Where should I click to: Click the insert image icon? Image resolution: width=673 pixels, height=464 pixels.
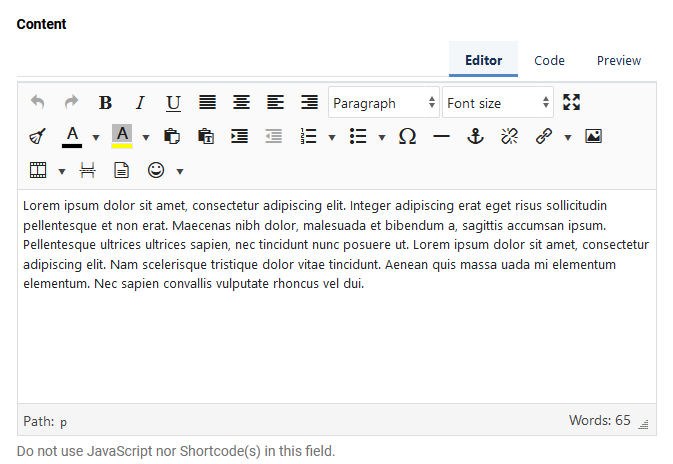coord(593,136)
